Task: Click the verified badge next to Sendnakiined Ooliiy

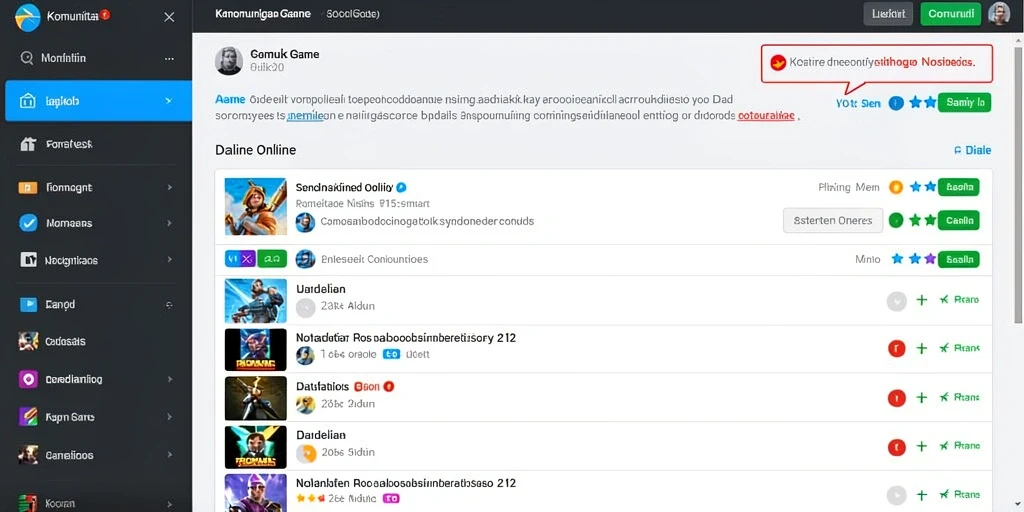Action: coord(402,187)
